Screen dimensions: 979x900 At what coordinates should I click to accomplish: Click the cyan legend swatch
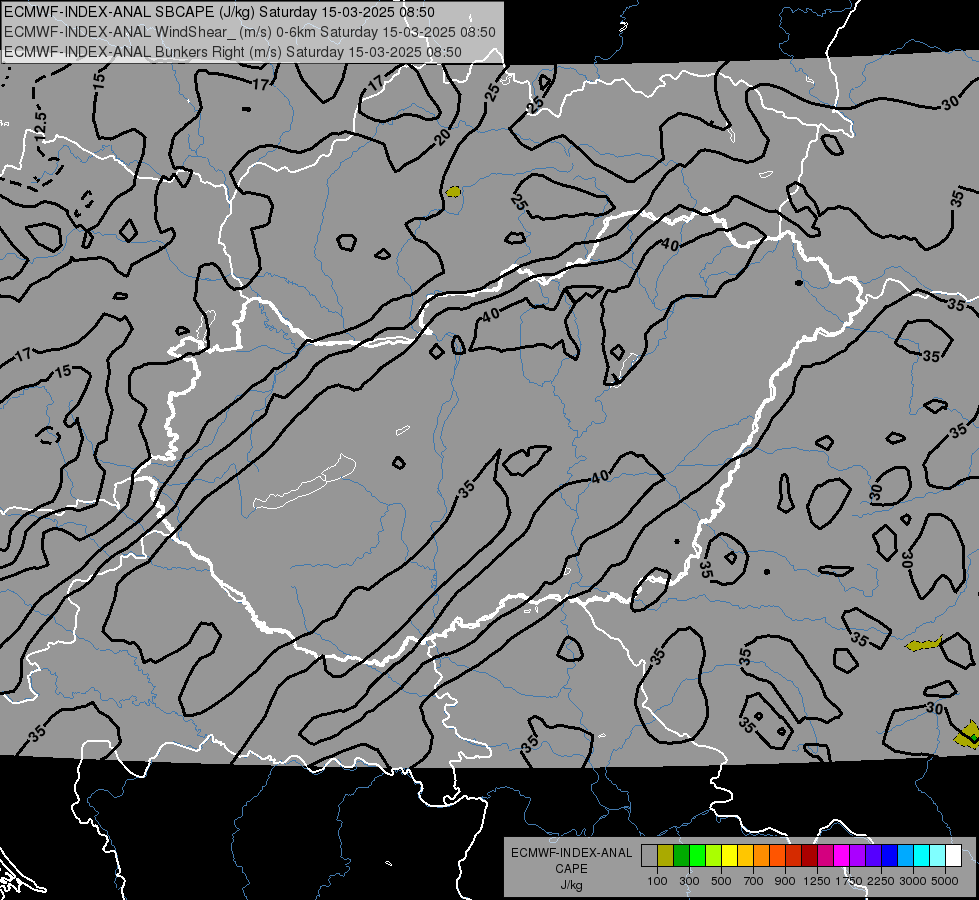click(x=922, y=856)
